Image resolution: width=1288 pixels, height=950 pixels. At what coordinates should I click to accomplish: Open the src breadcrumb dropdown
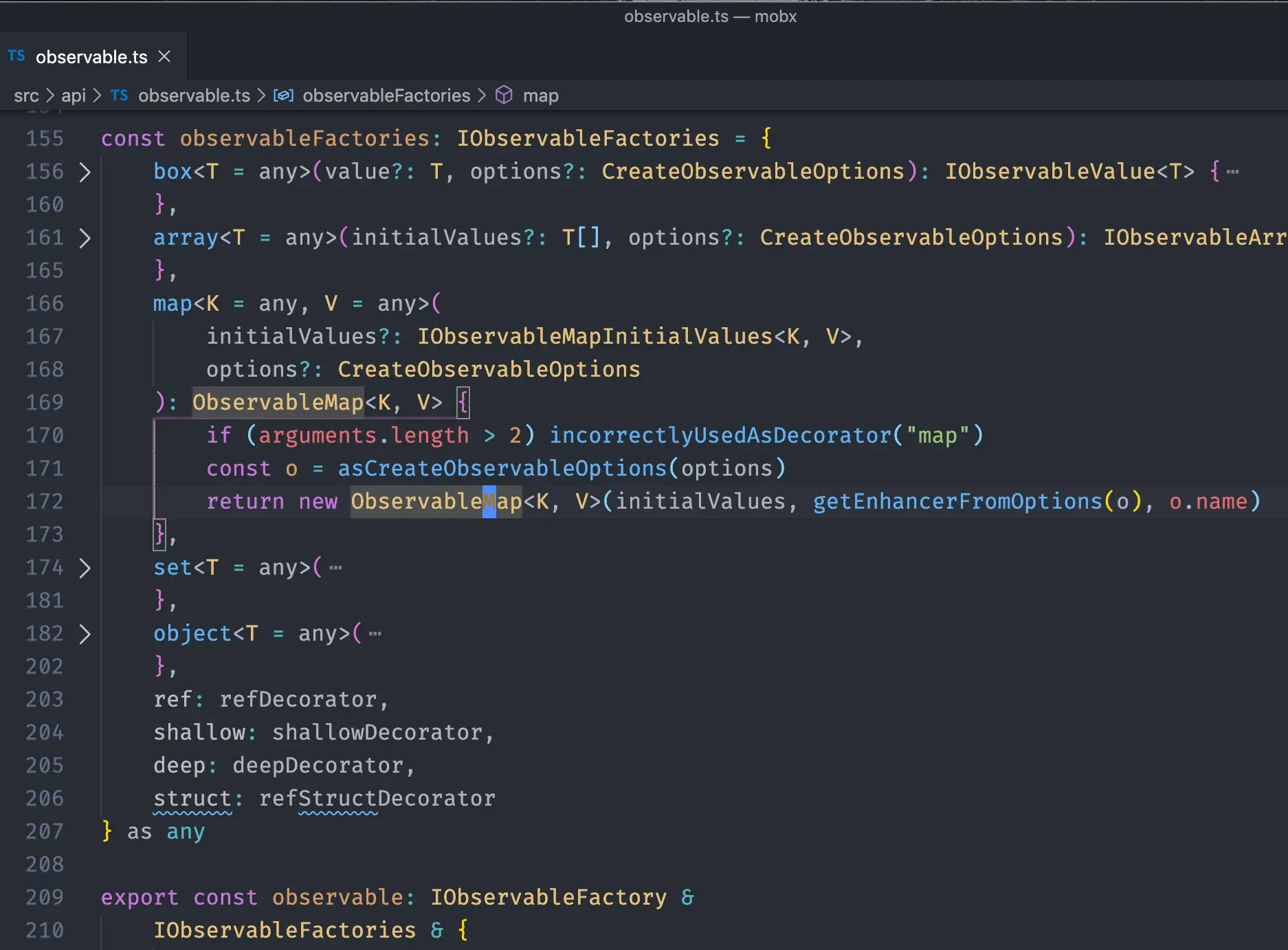26,96
